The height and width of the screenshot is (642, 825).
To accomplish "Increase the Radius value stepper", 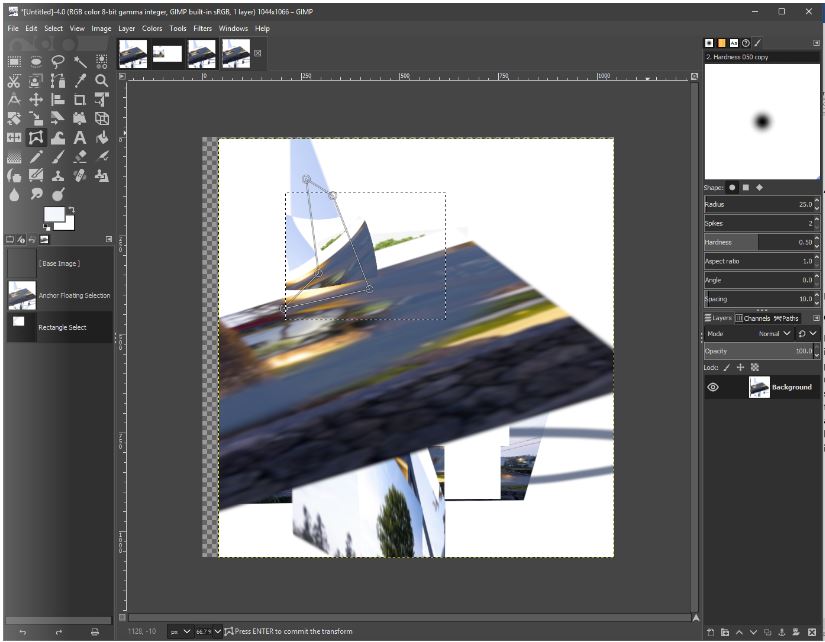I will pos(817,201).
